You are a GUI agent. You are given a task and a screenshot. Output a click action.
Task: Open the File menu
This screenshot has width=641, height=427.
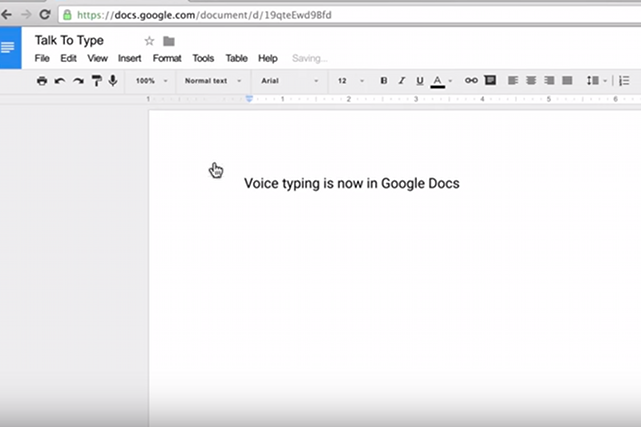42,58
